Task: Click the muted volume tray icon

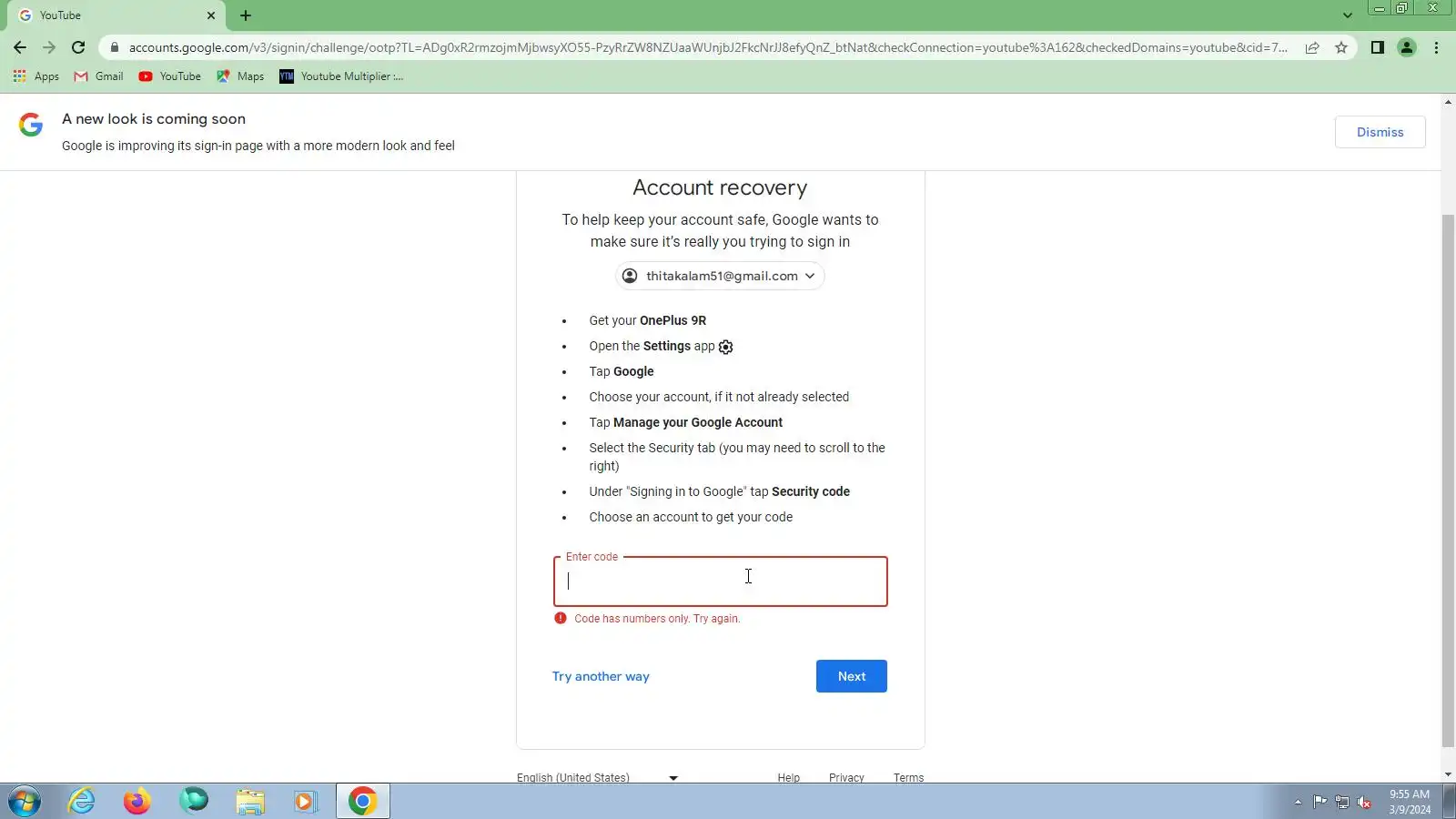Action: click(1364, 802)
